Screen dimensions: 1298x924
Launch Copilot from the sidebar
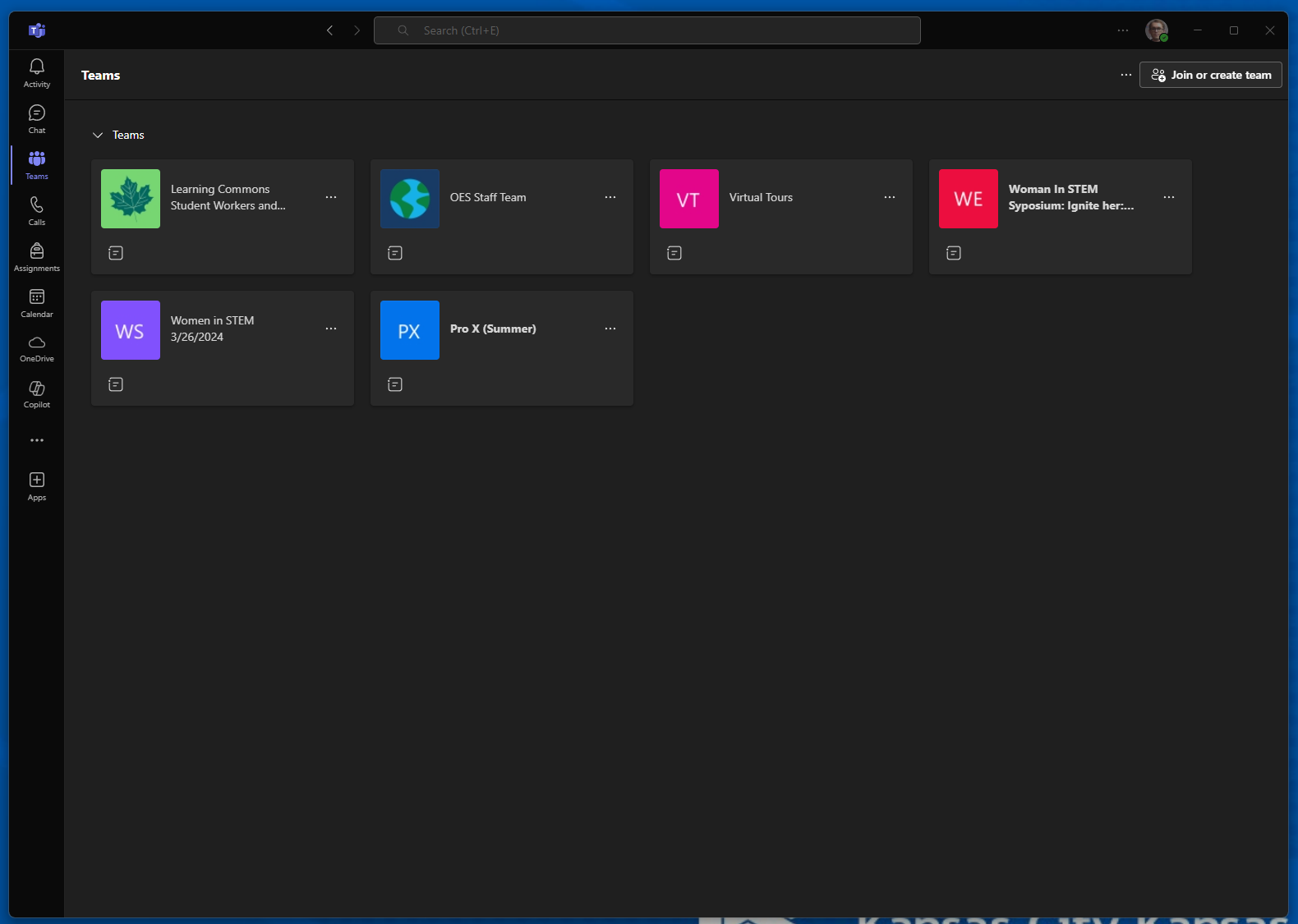point(37,394)
